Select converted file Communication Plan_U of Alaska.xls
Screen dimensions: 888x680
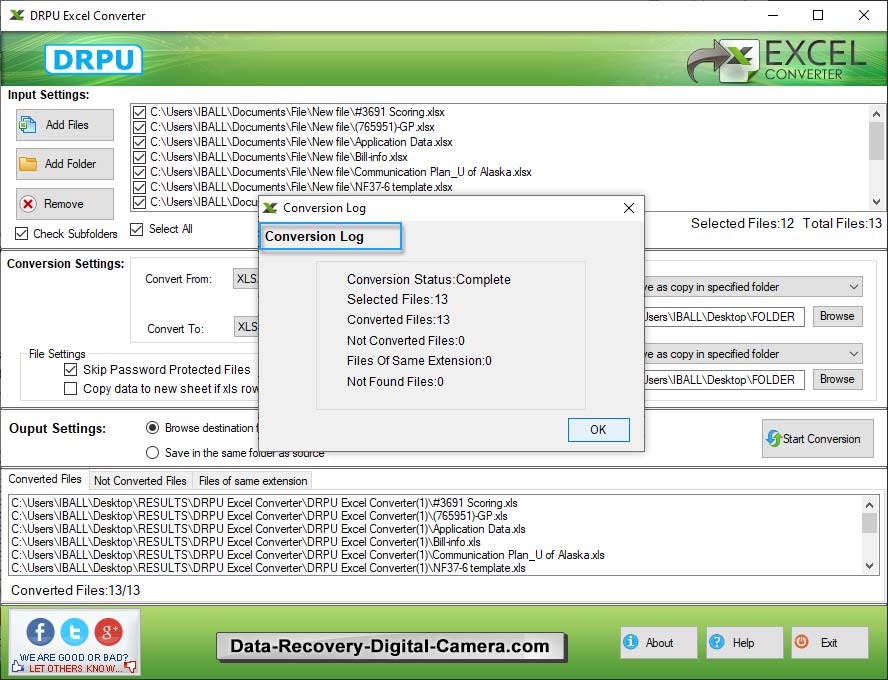[308, 555]
